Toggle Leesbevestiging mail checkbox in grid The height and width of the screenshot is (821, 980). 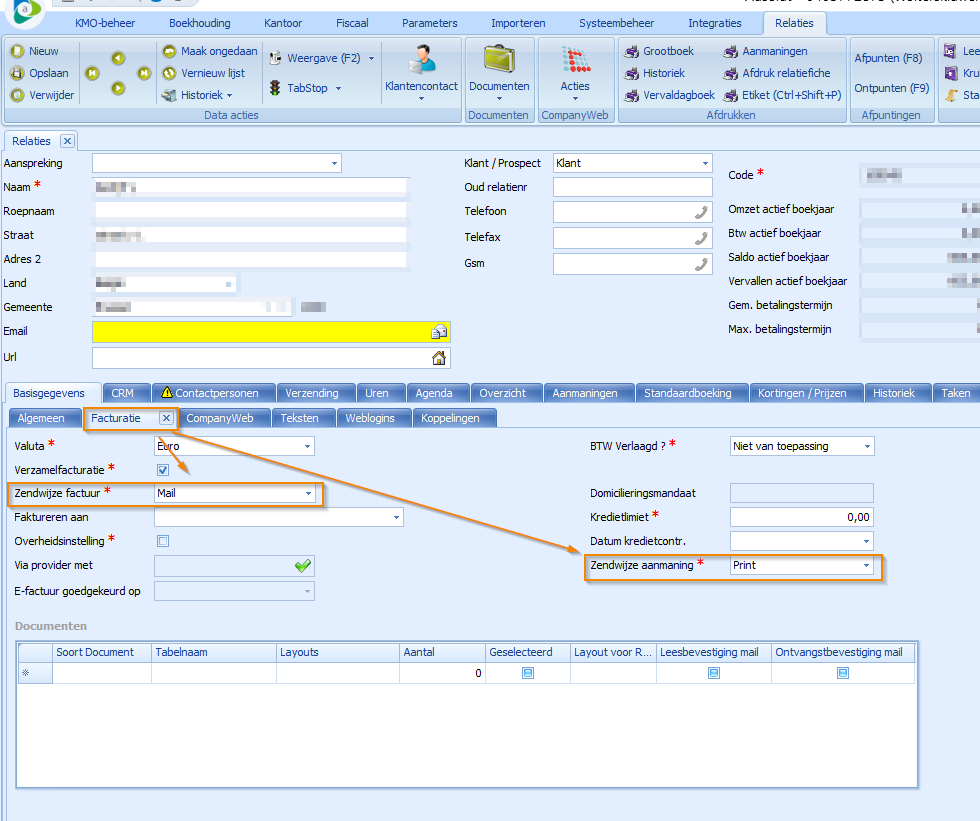(x=714, y=674)
